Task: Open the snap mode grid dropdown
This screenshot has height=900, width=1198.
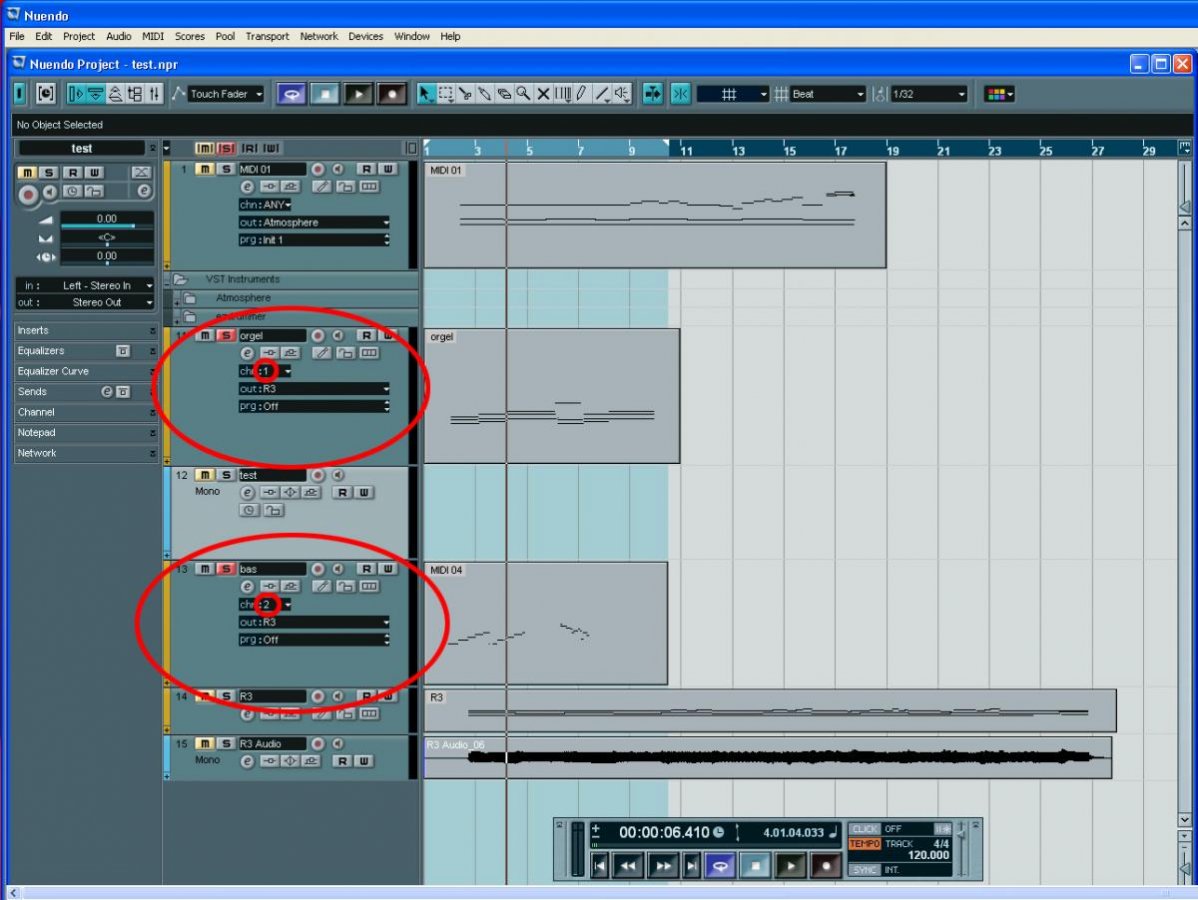Action: tap(733, 94)
